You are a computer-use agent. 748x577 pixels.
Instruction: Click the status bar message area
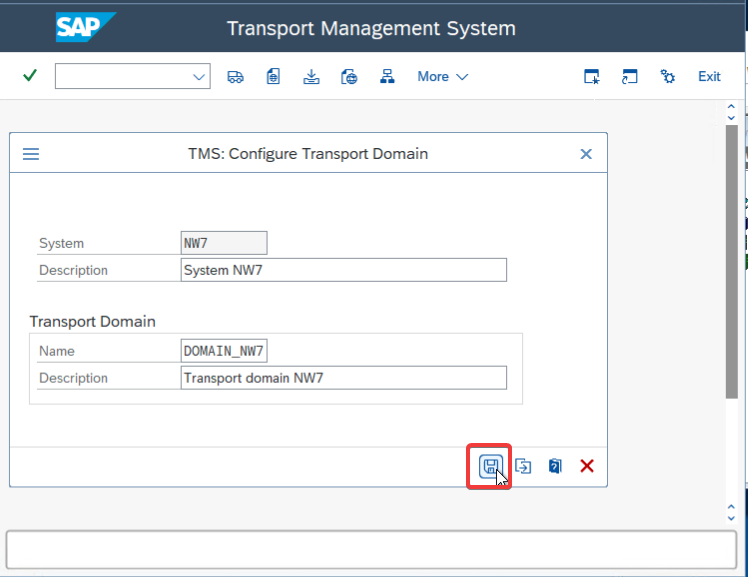click(x=371, y=549)
